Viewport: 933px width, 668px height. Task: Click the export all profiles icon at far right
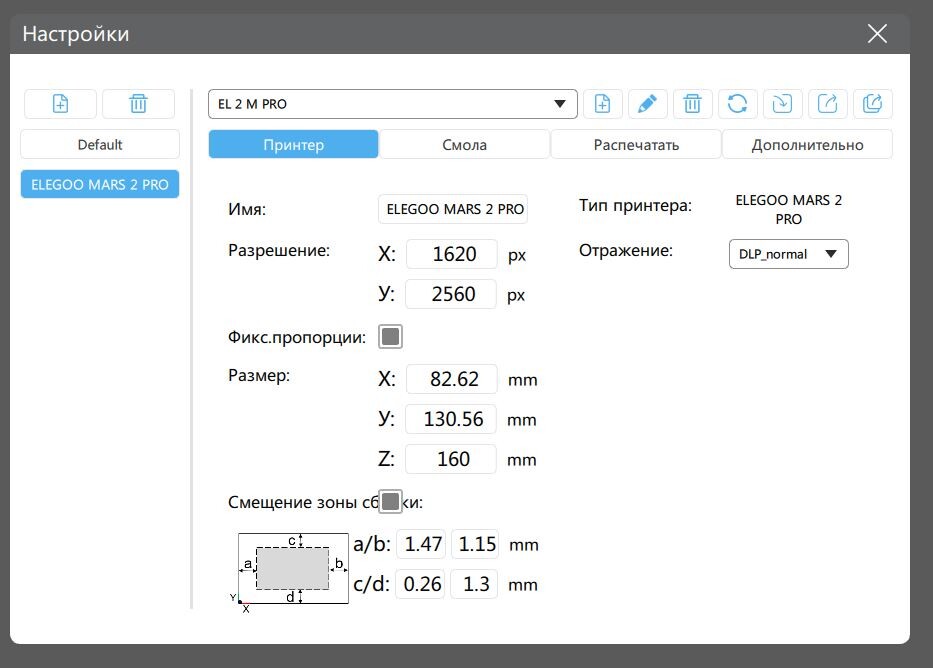872,104
